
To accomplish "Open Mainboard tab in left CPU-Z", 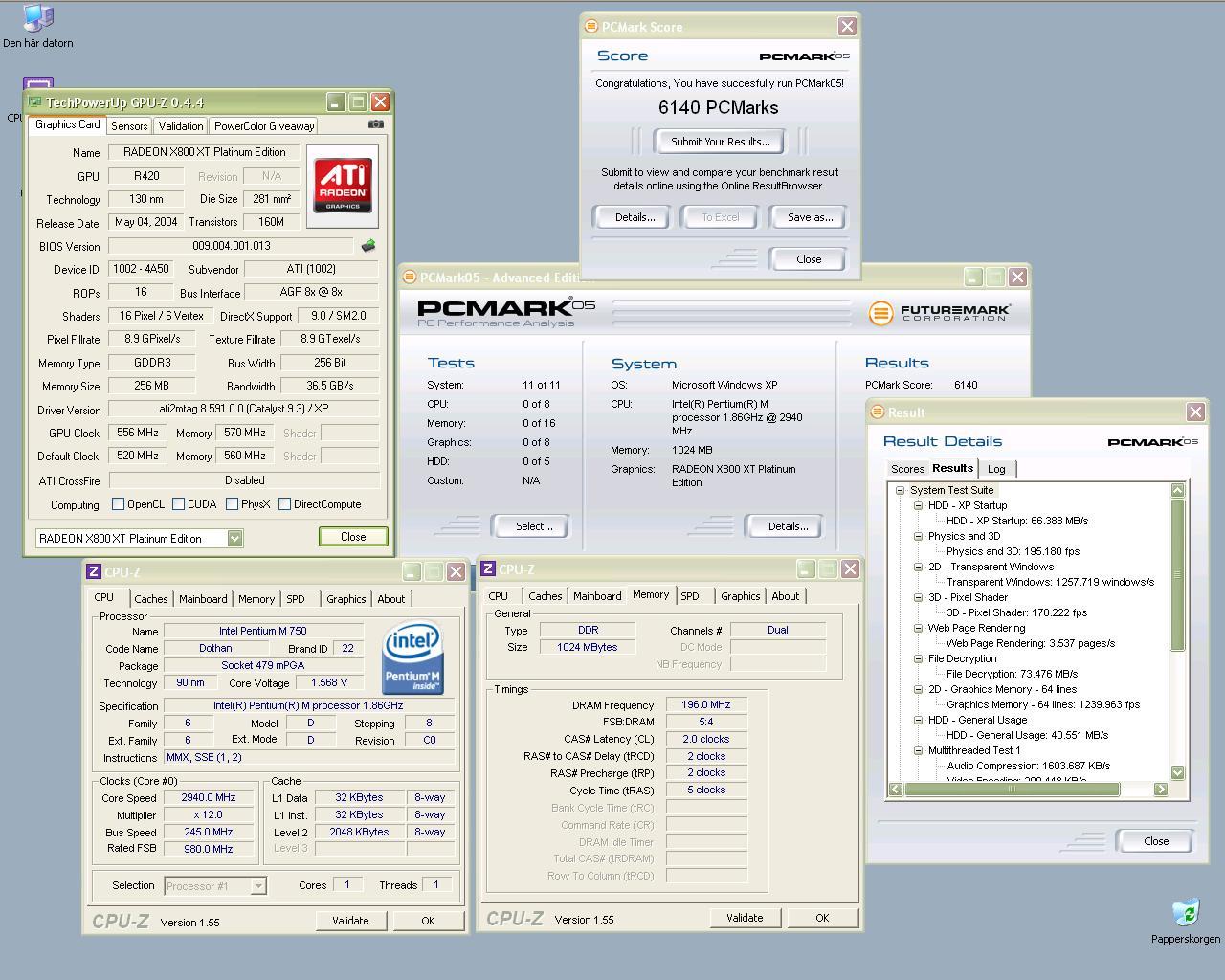I will point(203,599).
